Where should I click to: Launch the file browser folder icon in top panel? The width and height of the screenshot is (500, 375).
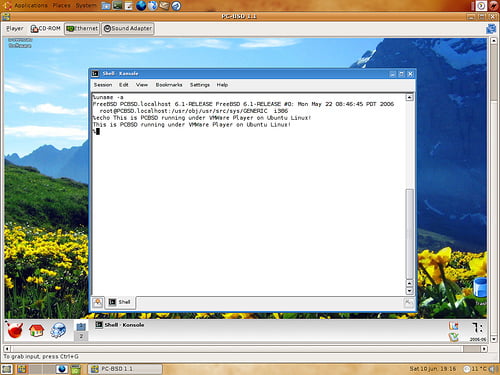click(106, 6)
